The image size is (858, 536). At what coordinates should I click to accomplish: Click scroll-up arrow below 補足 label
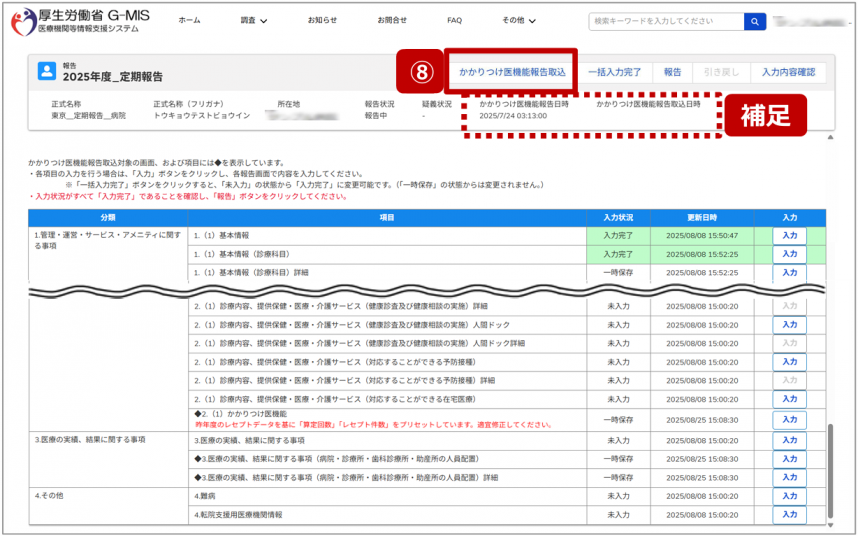click(x=828, y=138)
